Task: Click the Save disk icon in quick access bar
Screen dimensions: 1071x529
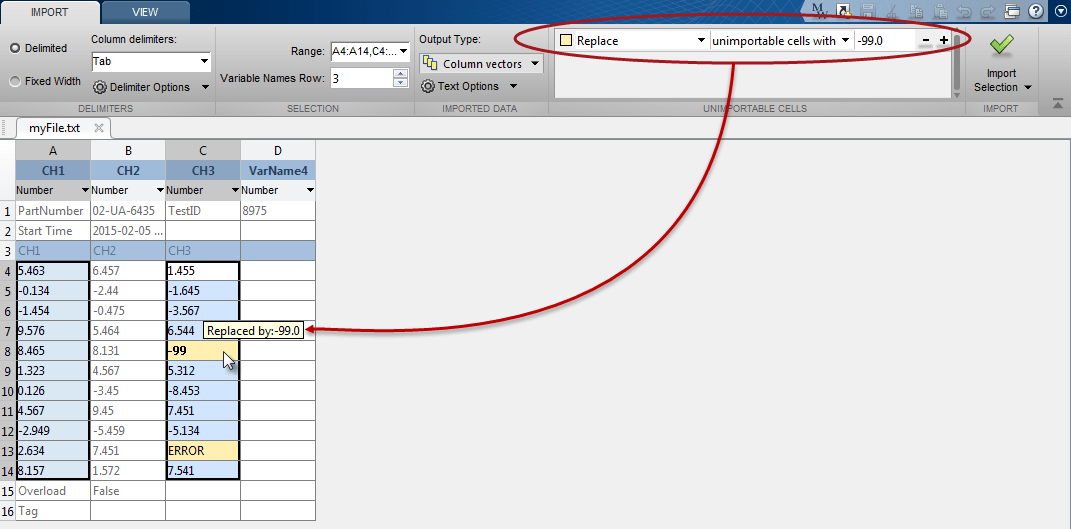Action: pos(868,10)
